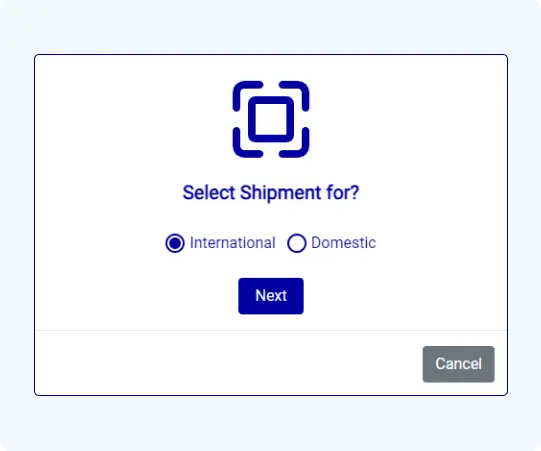Click the "Select Shipment for?" heading
Screen dimensions: 541x451
coord(271,193)
